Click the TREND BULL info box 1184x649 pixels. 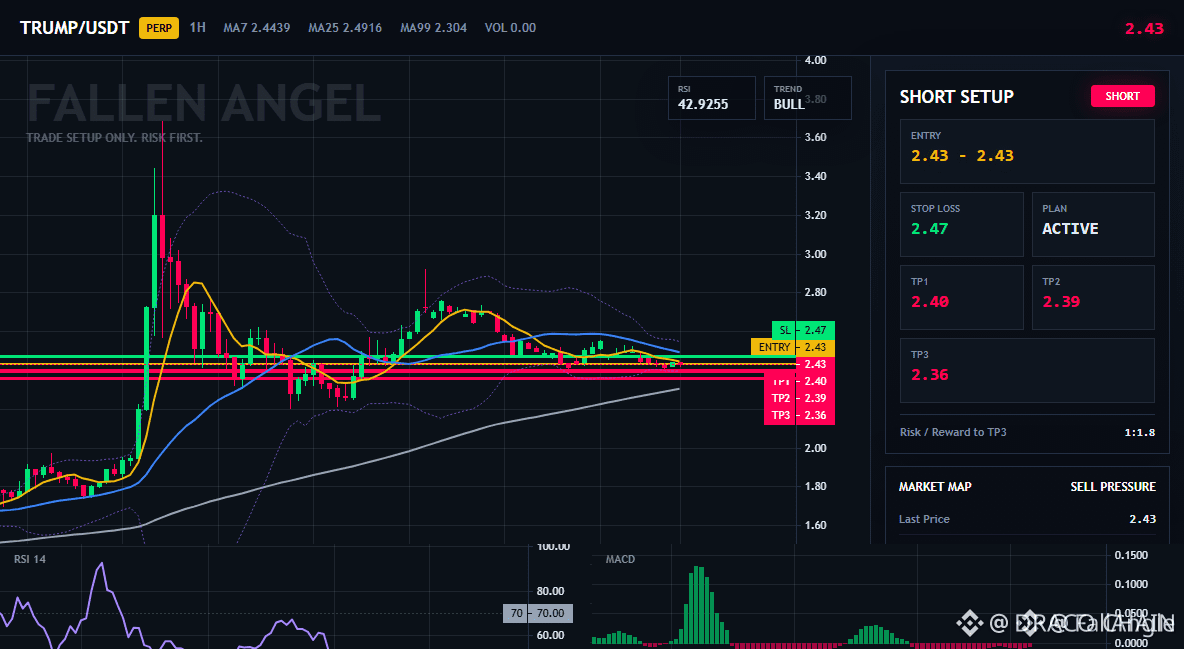tap(807, 97)
